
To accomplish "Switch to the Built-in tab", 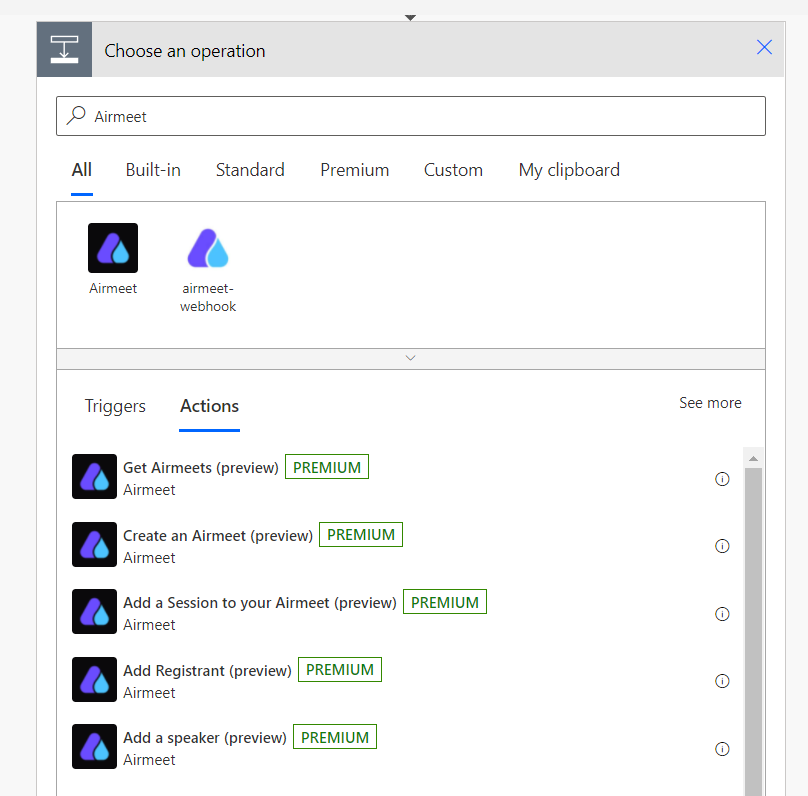I will (x=153, y=170).
